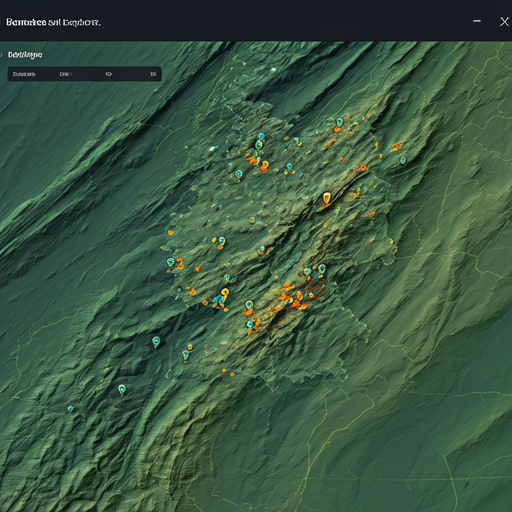Screen dimensions: 512x512
Task: Select the lone teal pin above the southwest dot
Action: click(122, 389)
